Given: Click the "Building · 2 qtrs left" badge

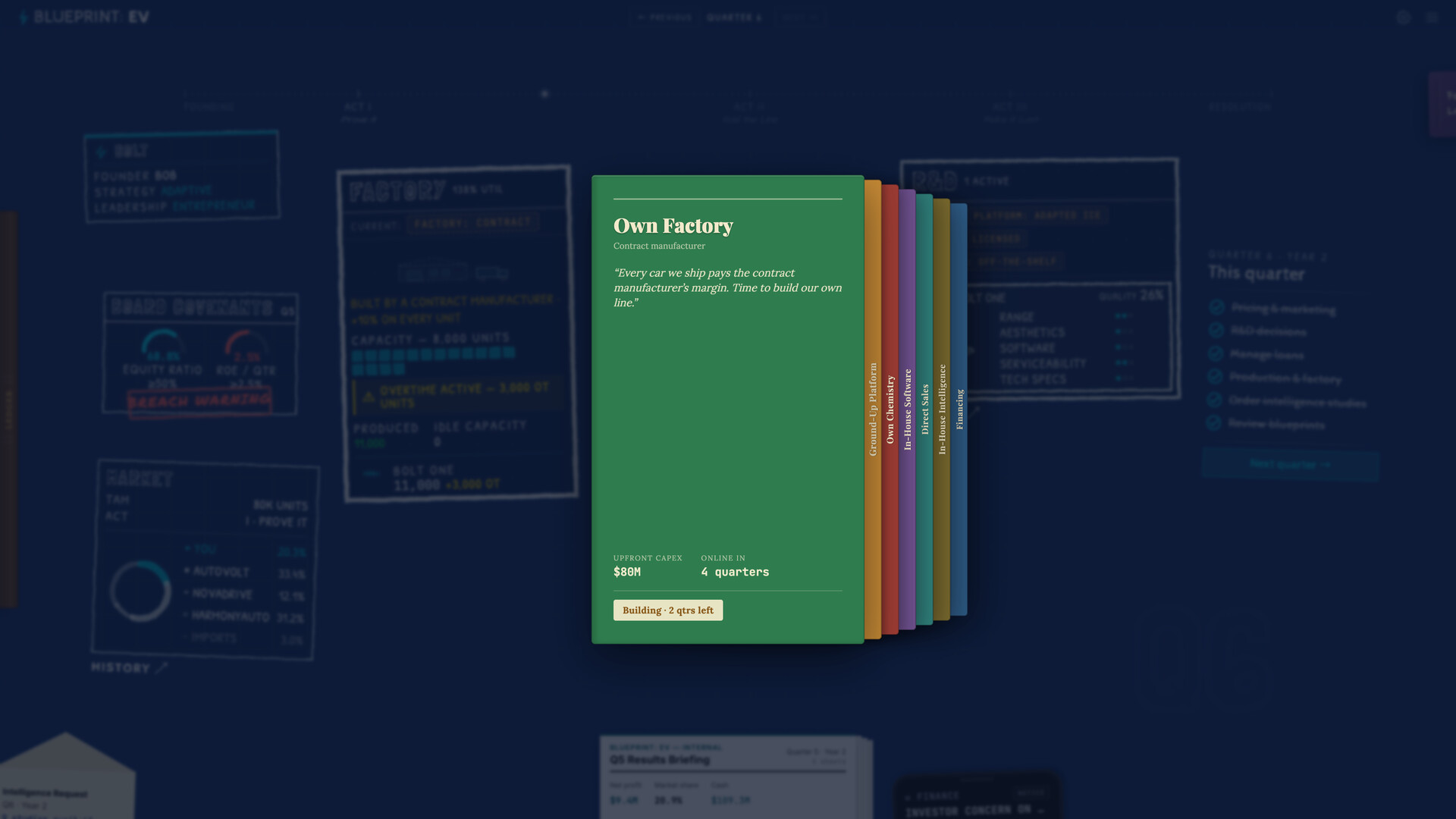Looking at the screenshot, I should (x=668, y=610).
